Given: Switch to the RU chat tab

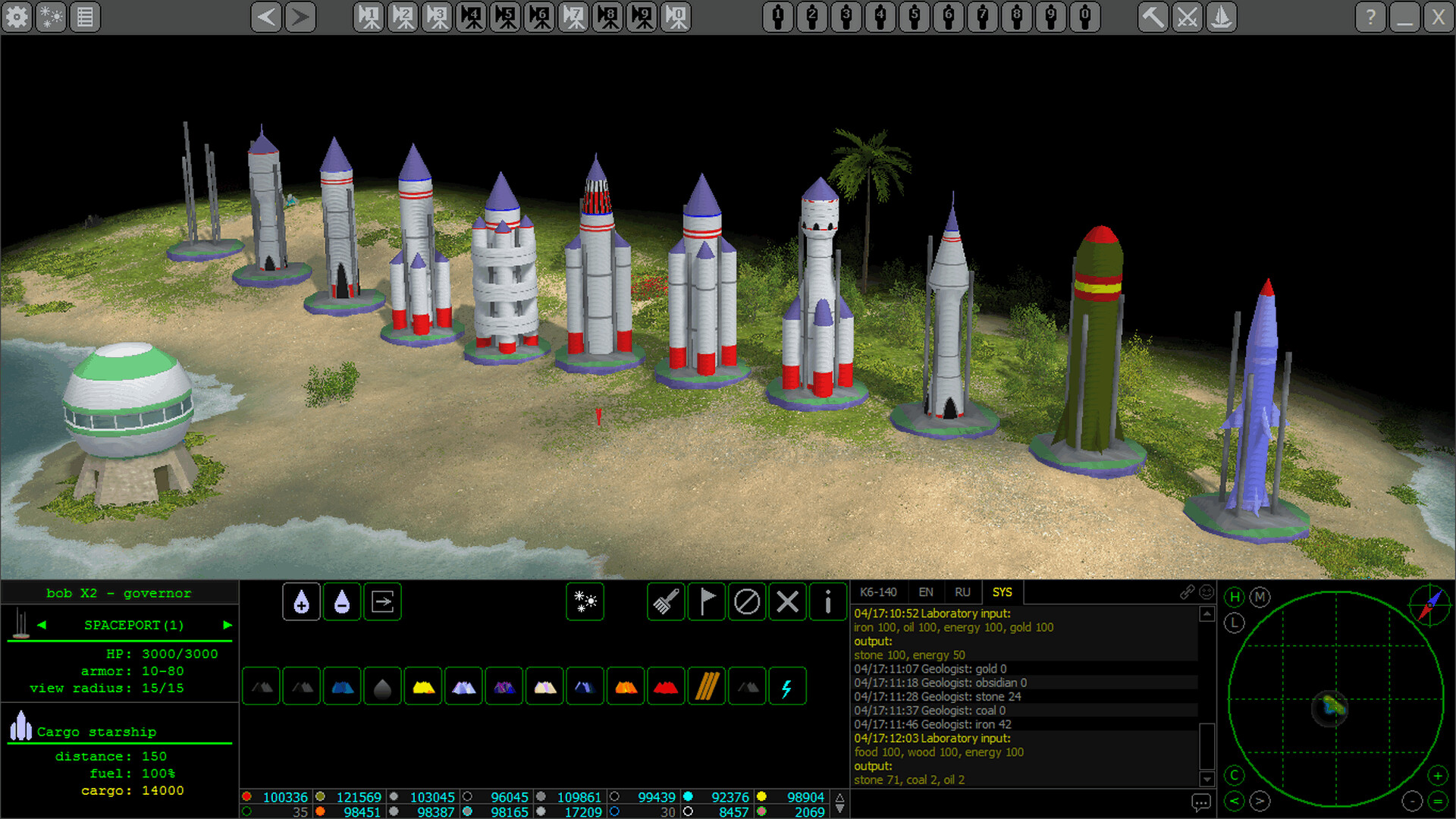Looking at the screenshot, I should 962,592.
